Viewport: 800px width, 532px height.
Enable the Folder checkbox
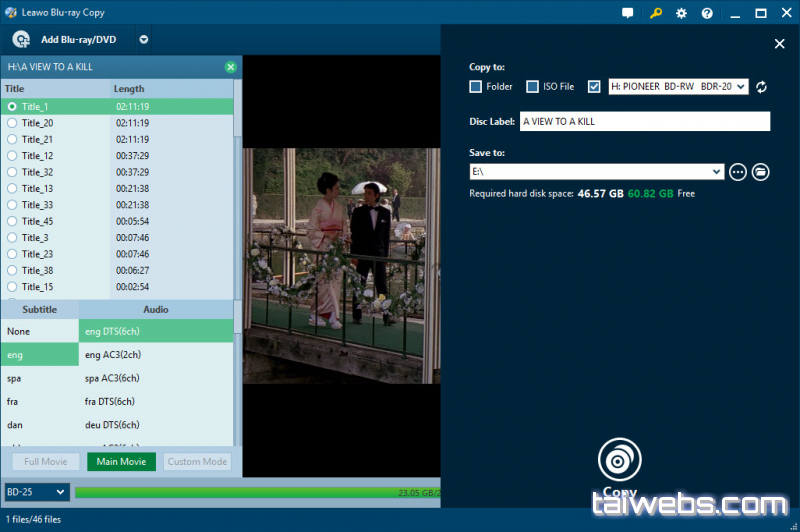tap(476, 87)
